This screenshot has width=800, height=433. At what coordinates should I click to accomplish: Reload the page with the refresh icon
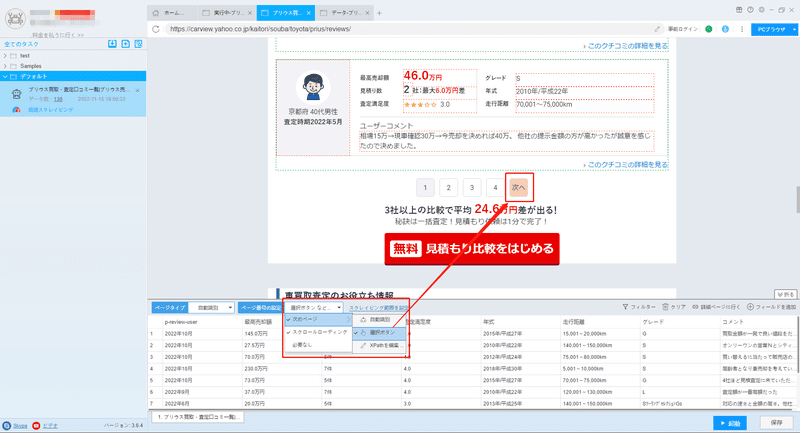tap(156, 29)
